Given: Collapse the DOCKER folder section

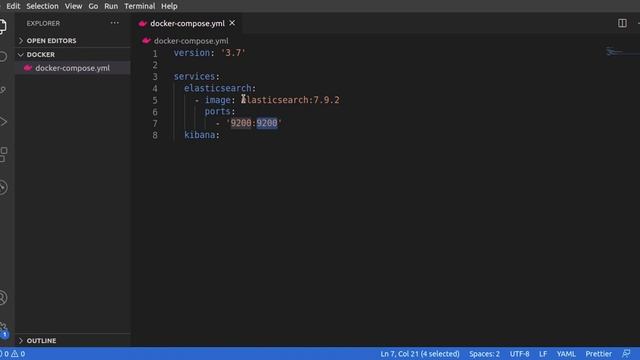Looking at the screenshot, I should 73,54.
